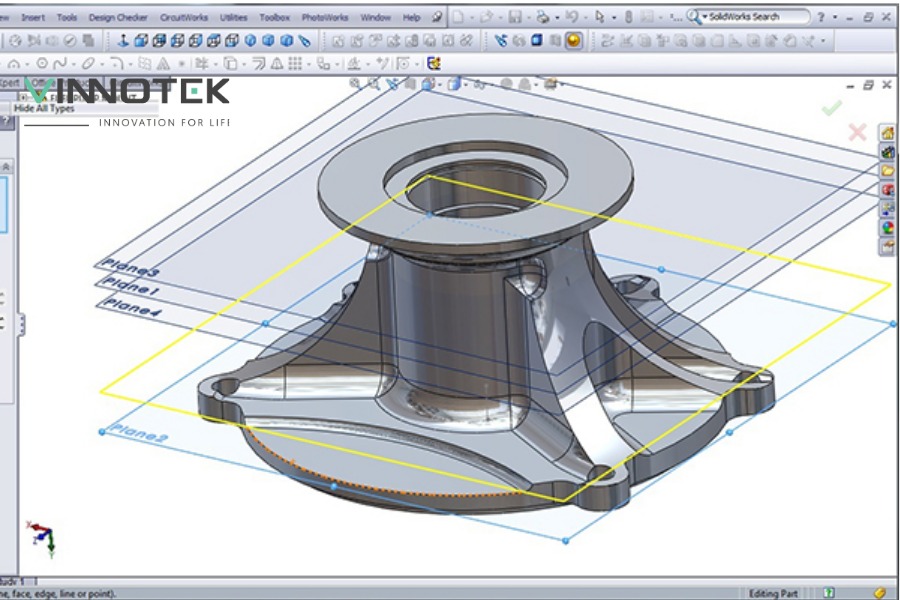Expand the Ellipse tool dropdown arrow
Screen dimensions: 900x600
100,64
